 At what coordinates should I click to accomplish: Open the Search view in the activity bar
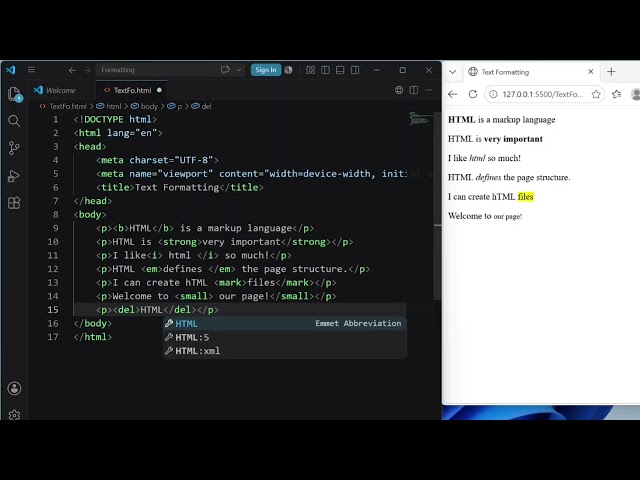point(14,121)
